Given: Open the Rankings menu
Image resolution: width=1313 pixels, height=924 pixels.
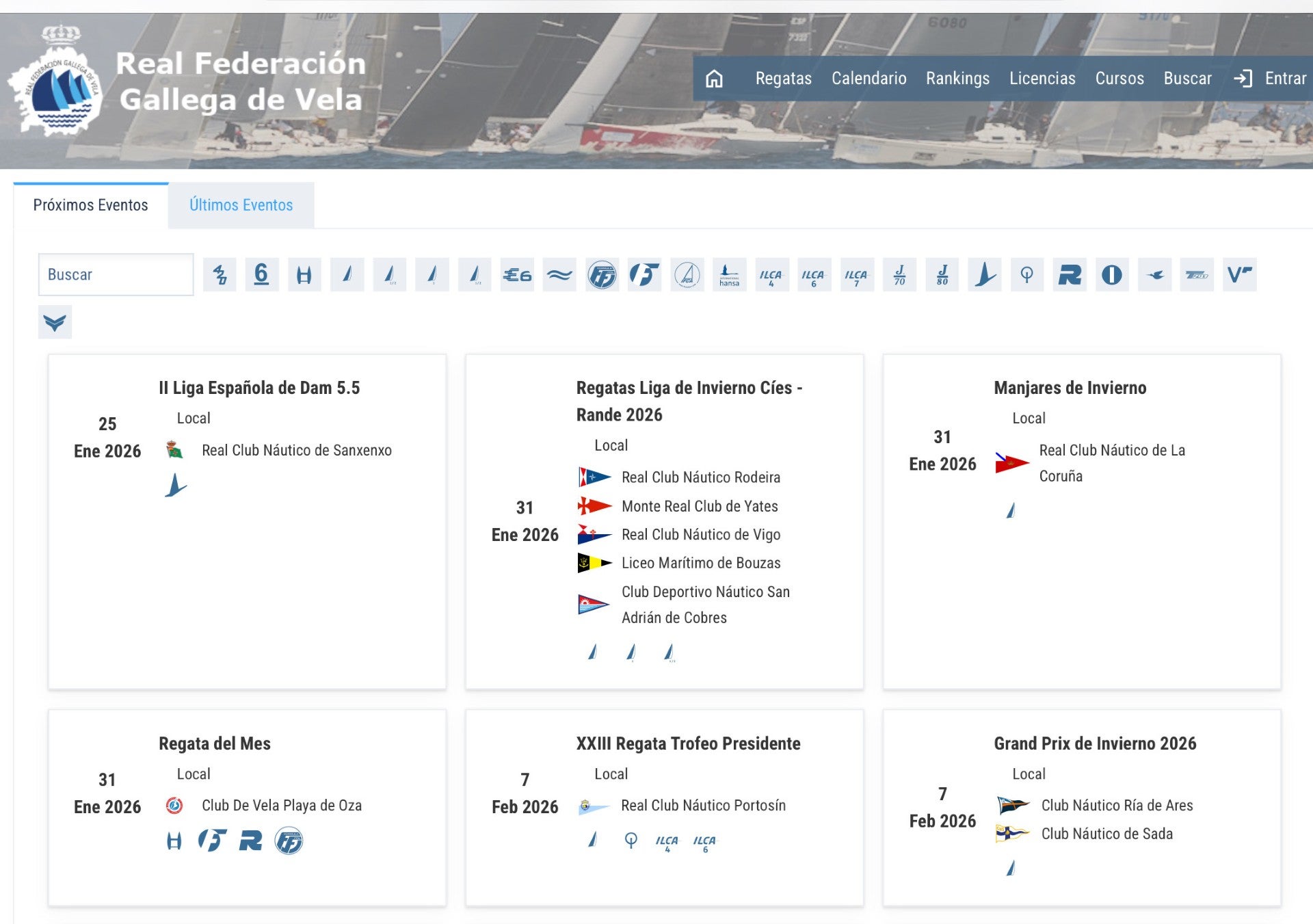Looking at the screenshot, I should 957,79.
